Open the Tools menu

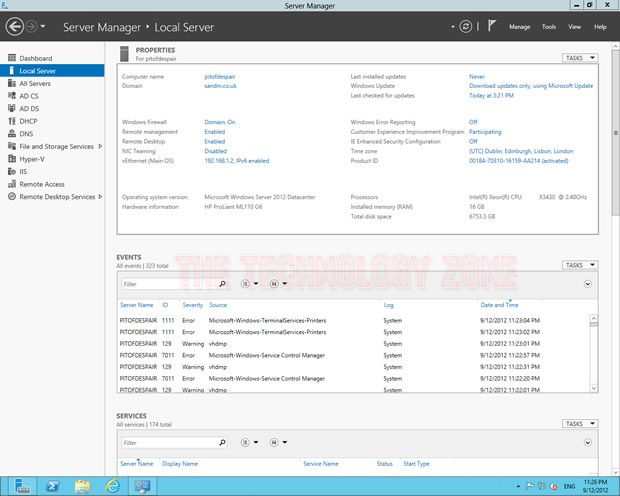click(x=549, y=27)
